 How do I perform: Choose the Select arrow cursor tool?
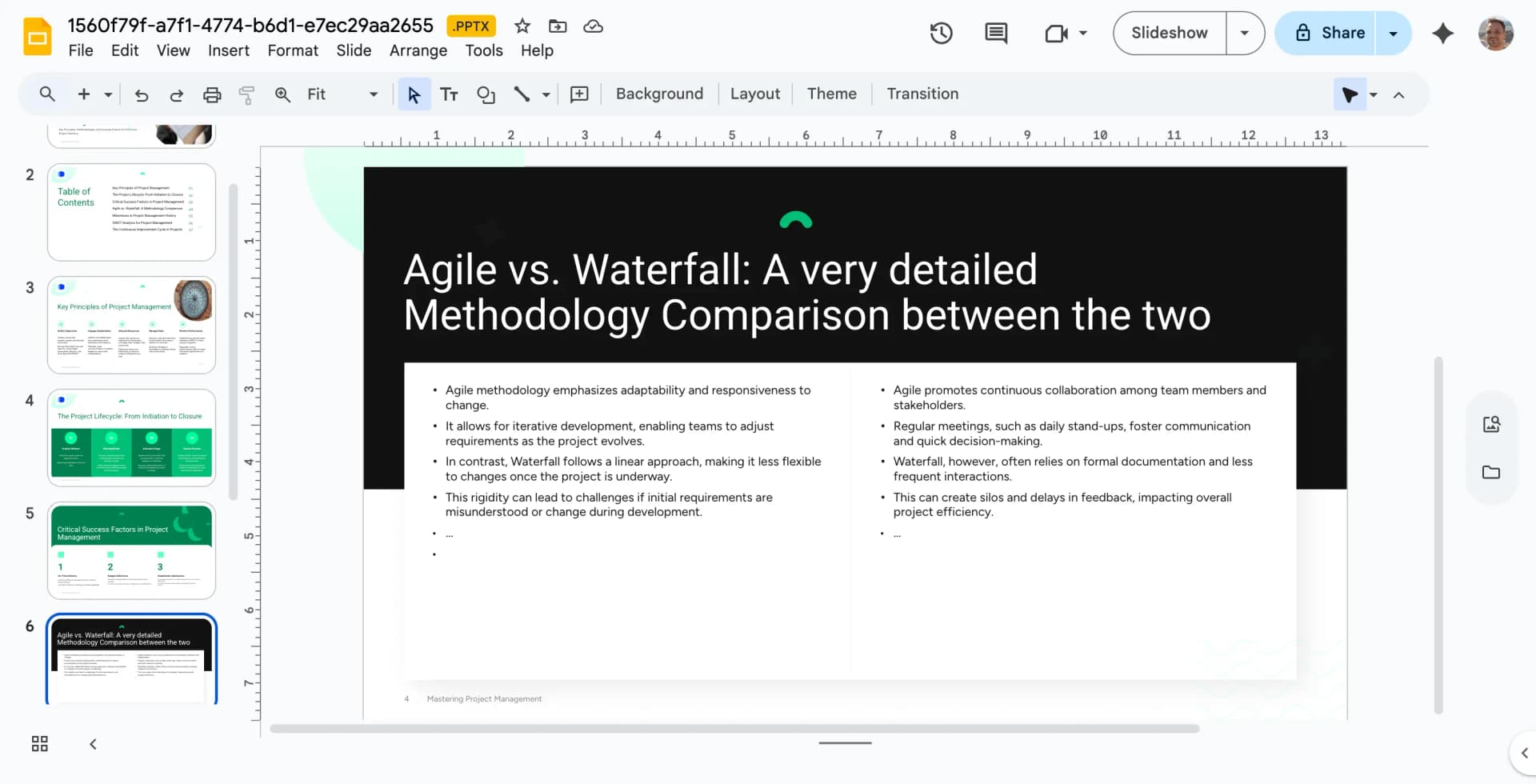point(414,94)
